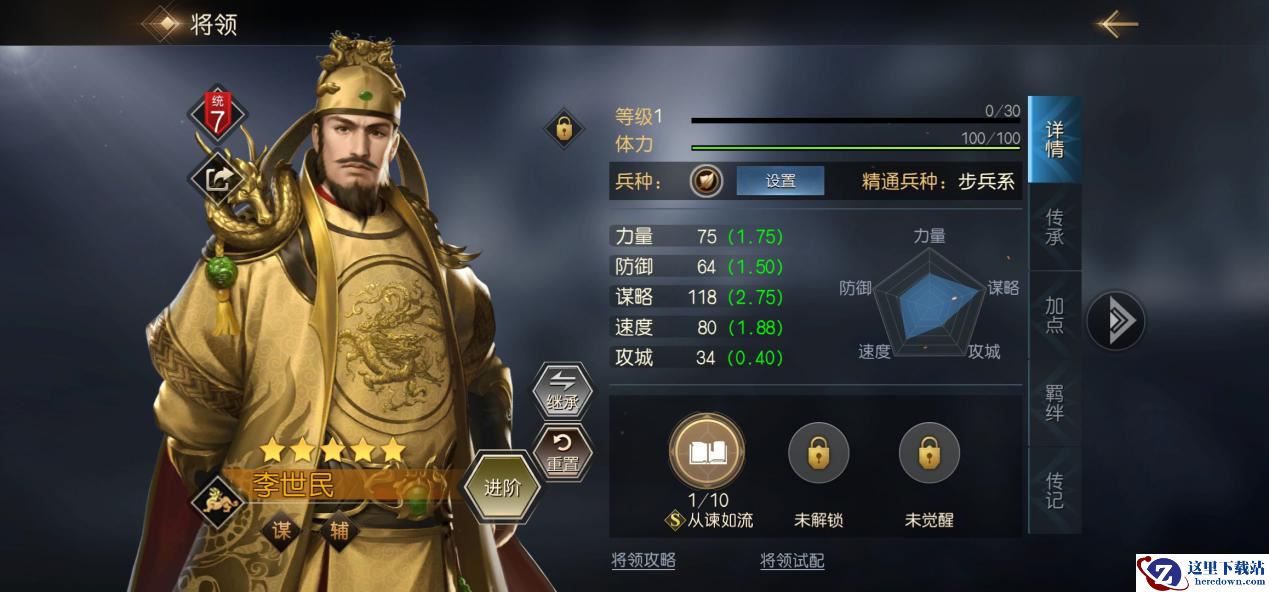Open the 从谏如流 skill book icon
The image size is (1269, 592).
click(x=707, y=452)
